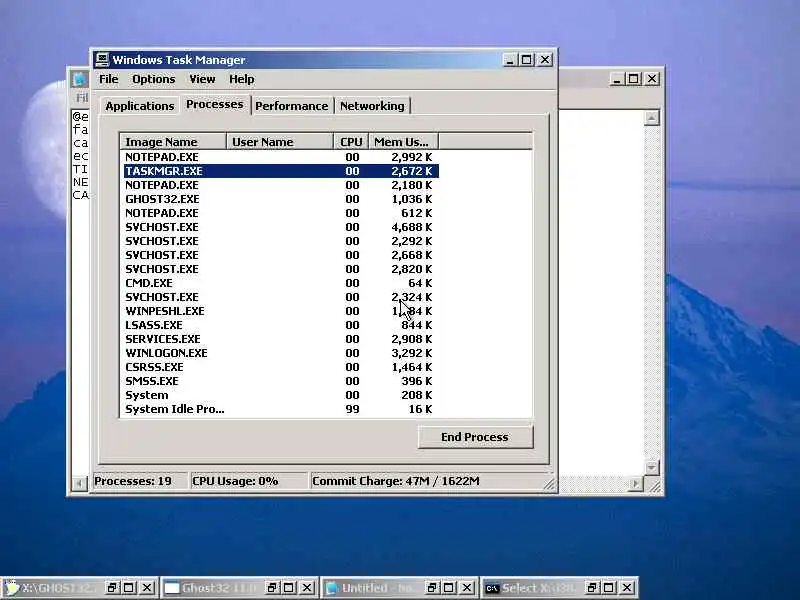The image size is (800, 600).
Task: Restore the minimized Ghost32 11.0 window
Action: pyautogui.click(x=272, y=588)
